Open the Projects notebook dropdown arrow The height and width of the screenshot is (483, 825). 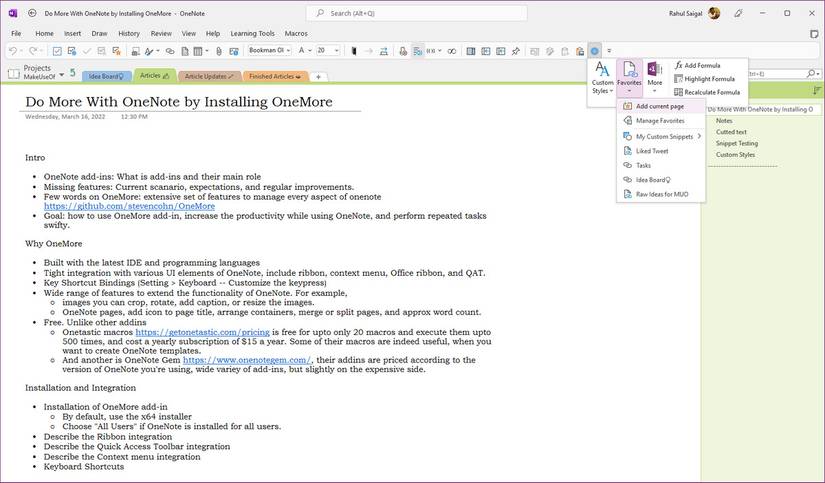62,74
